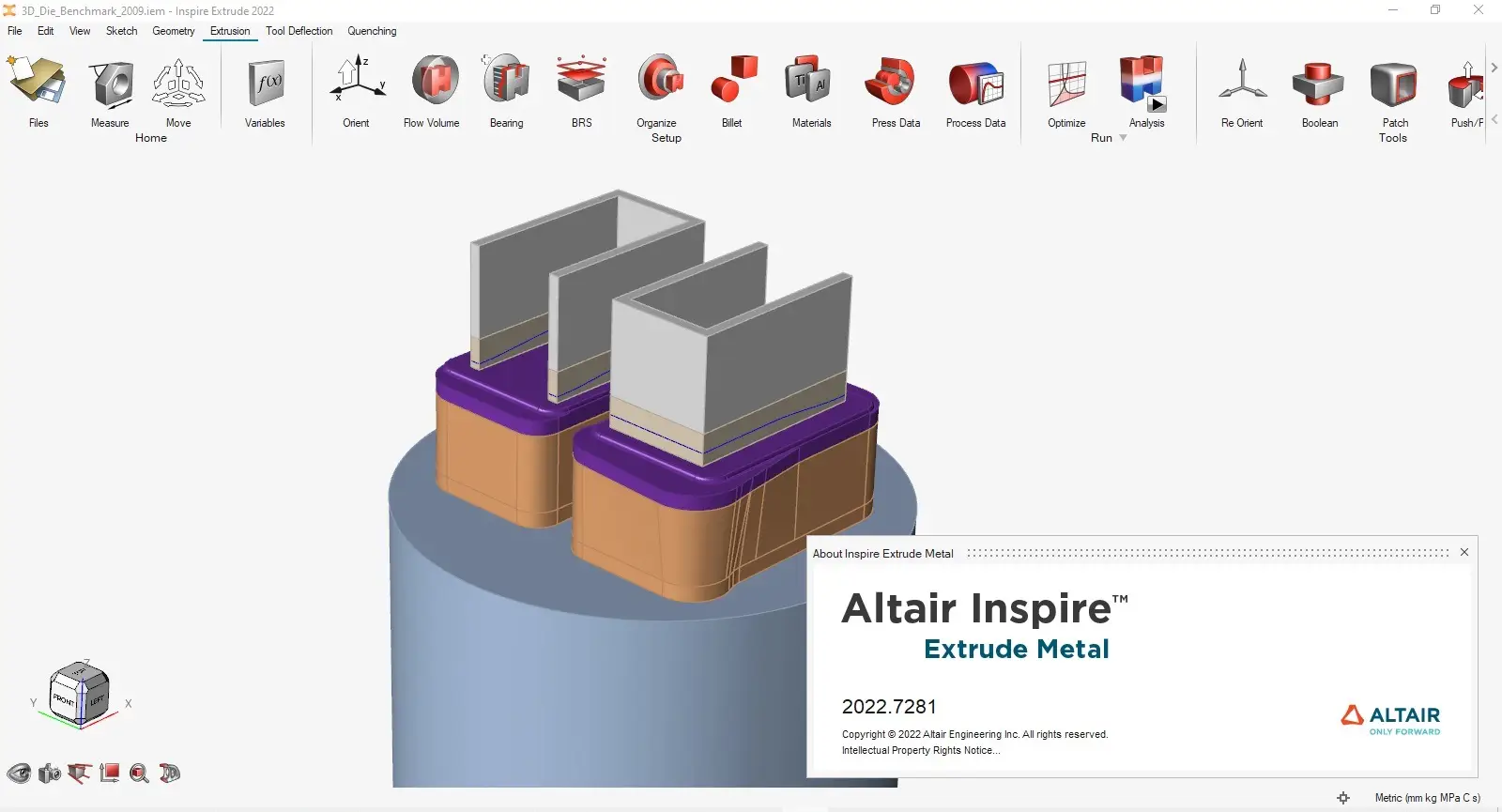Click the zoom-to-fit magnifier icon
Image resolution: width=1502 pixels, height=812 pixels.
point(139,774)
